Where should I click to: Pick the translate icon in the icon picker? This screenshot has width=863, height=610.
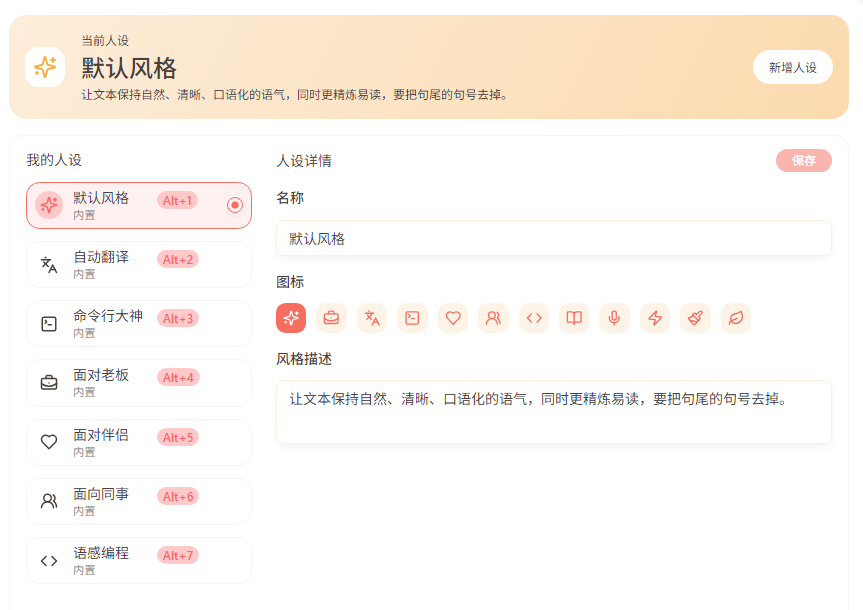coord(372,318)
